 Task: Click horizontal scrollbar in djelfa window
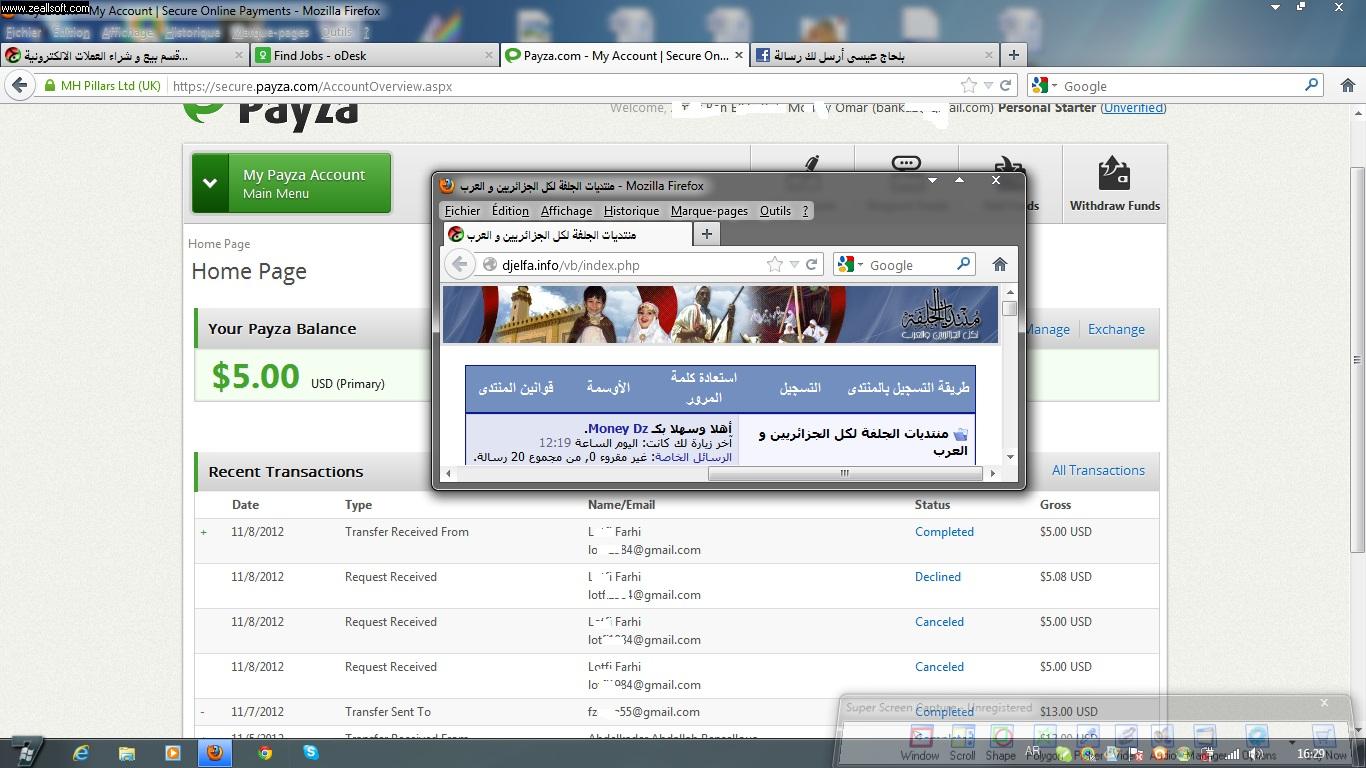(843, 473)
